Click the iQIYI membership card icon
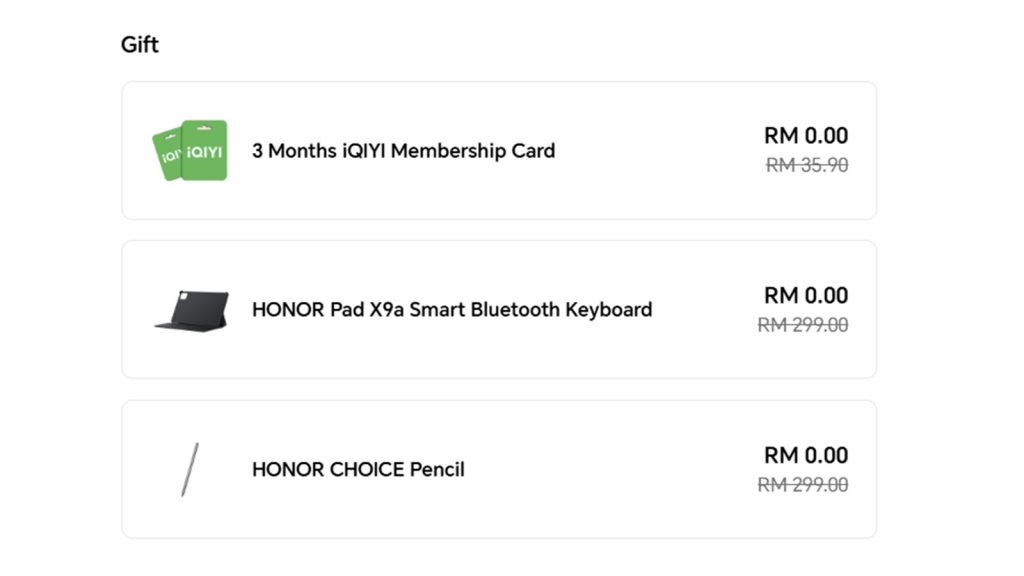This screenshot has height=576, width=1024. click(190, 151)
